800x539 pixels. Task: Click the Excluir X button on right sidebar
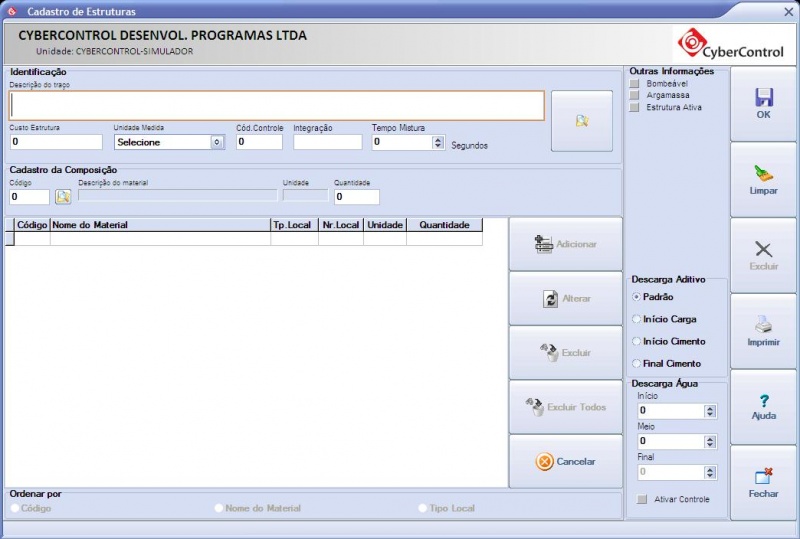tap(763, 256)
